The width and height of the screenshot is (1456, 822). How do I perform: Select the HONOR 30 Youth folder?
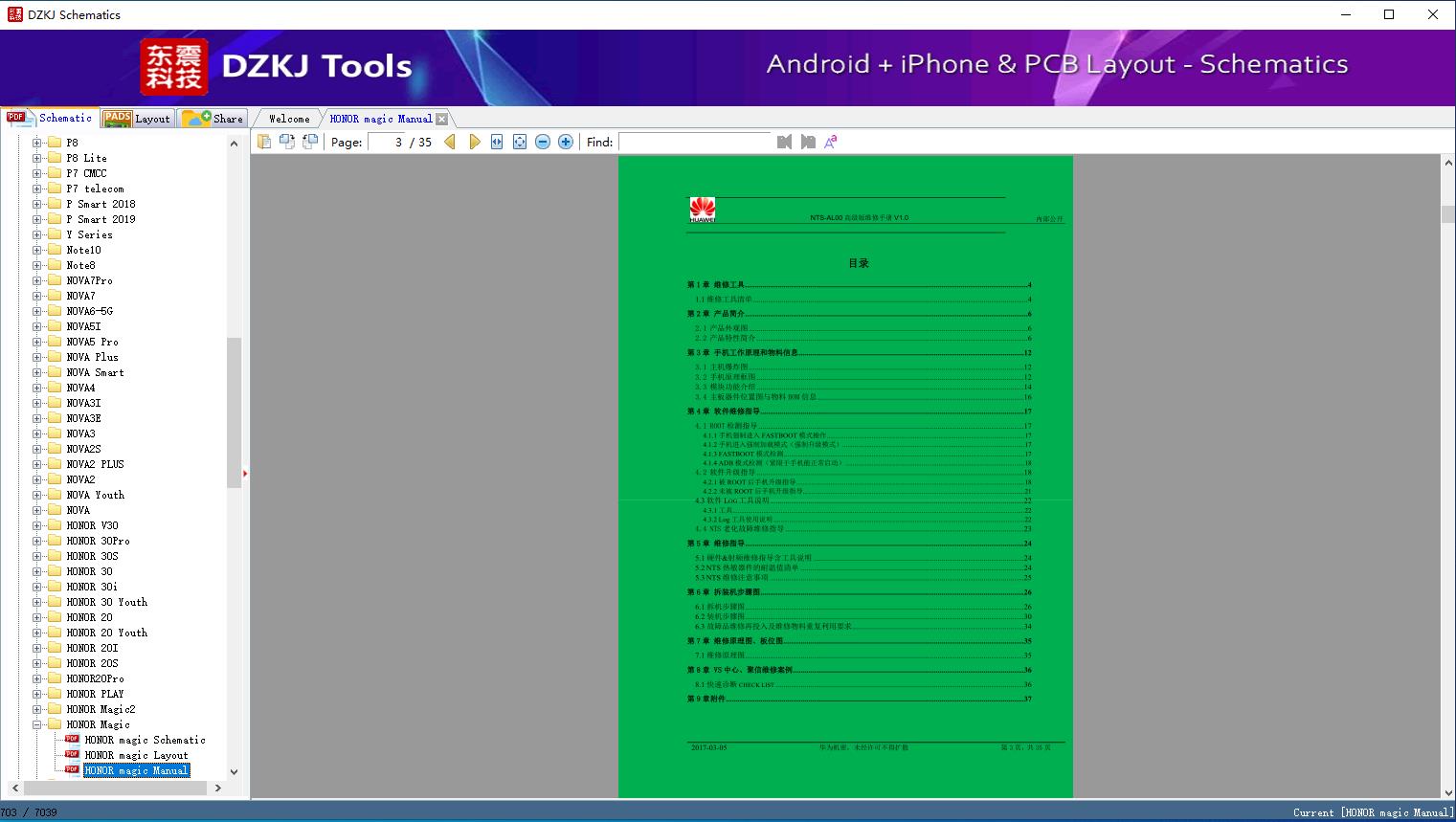click(106, 602)
